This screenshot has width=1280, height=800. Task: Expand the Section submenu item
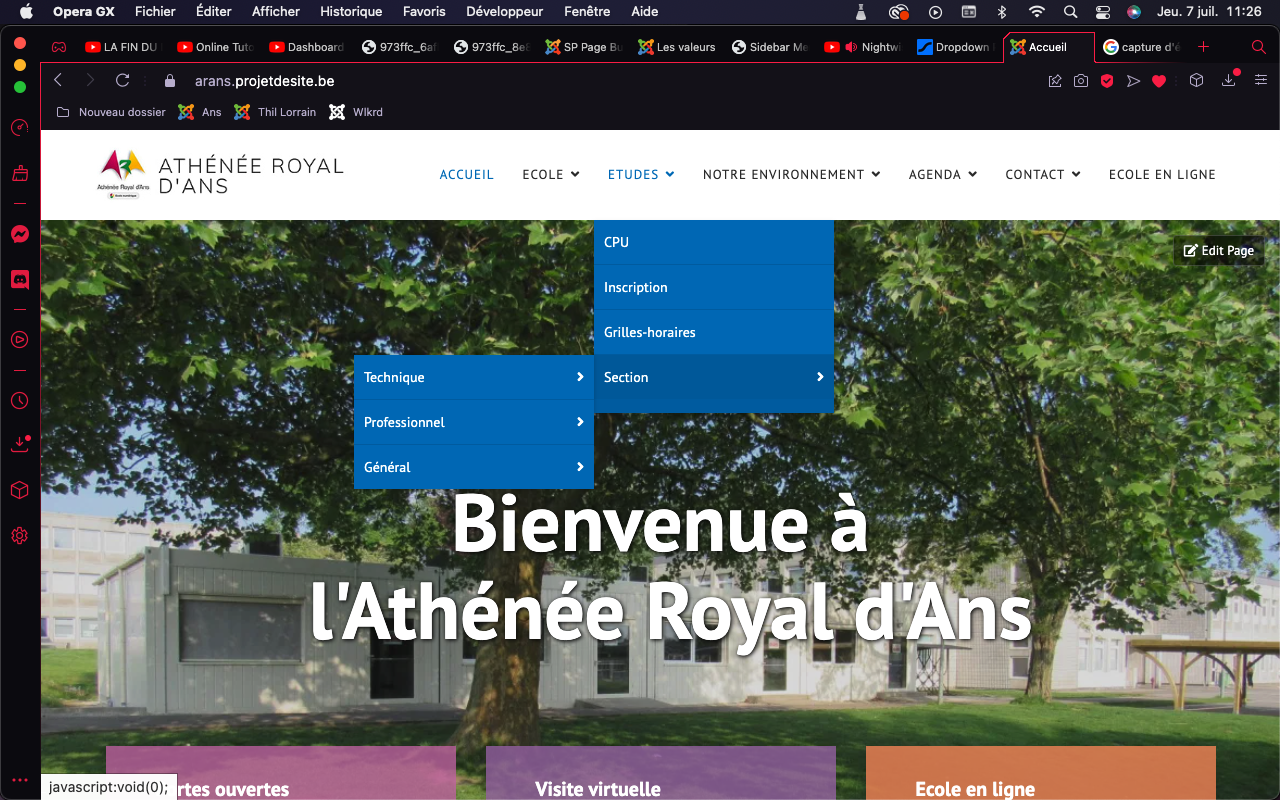tap(714, 377)
